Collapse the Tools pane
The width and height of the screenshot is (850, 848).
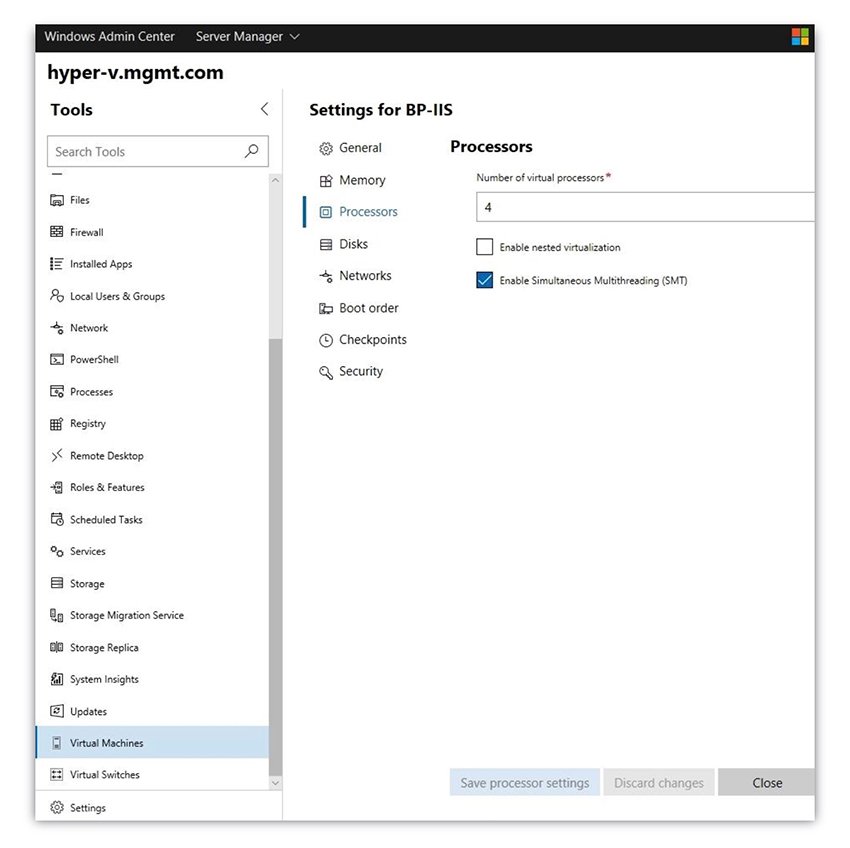click(x=263, y=108)
